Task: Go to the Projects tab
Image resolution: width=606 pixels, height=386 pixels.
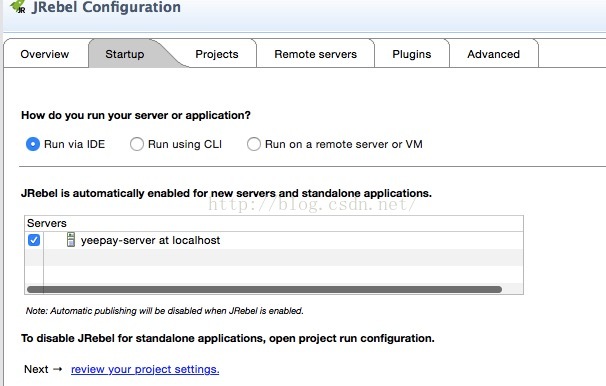Action: pos(217,54)
